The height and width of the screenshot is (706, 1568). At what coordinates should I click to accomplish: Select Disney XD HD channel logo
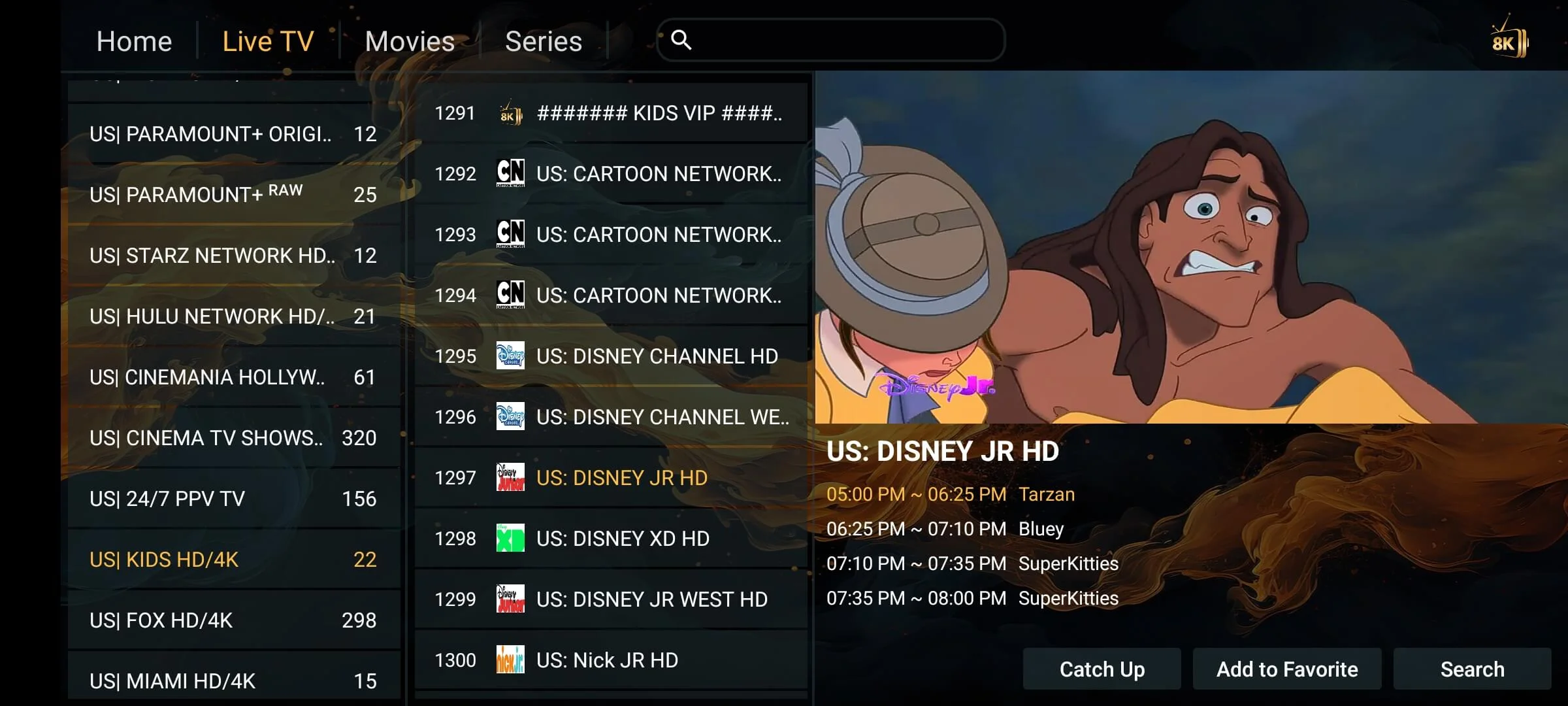510,539
